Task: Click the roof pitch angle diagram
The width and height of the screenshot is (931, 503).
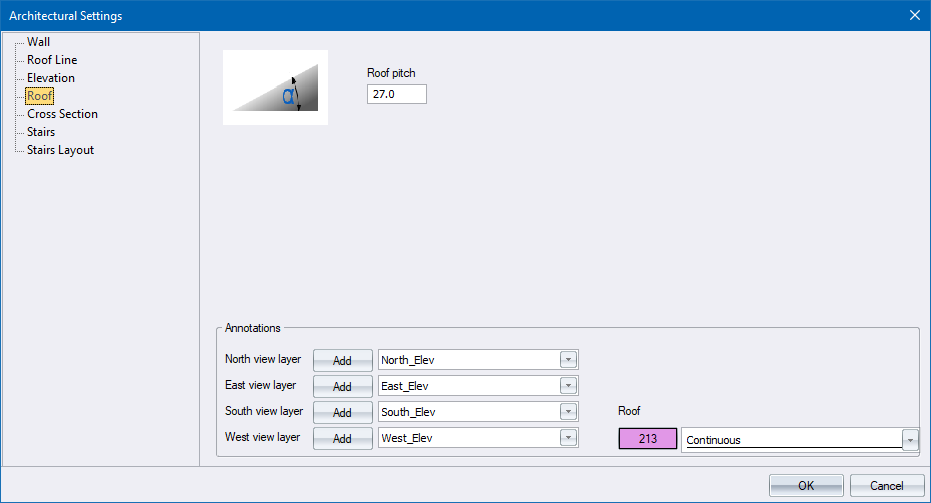Action: tap(275, 87)
